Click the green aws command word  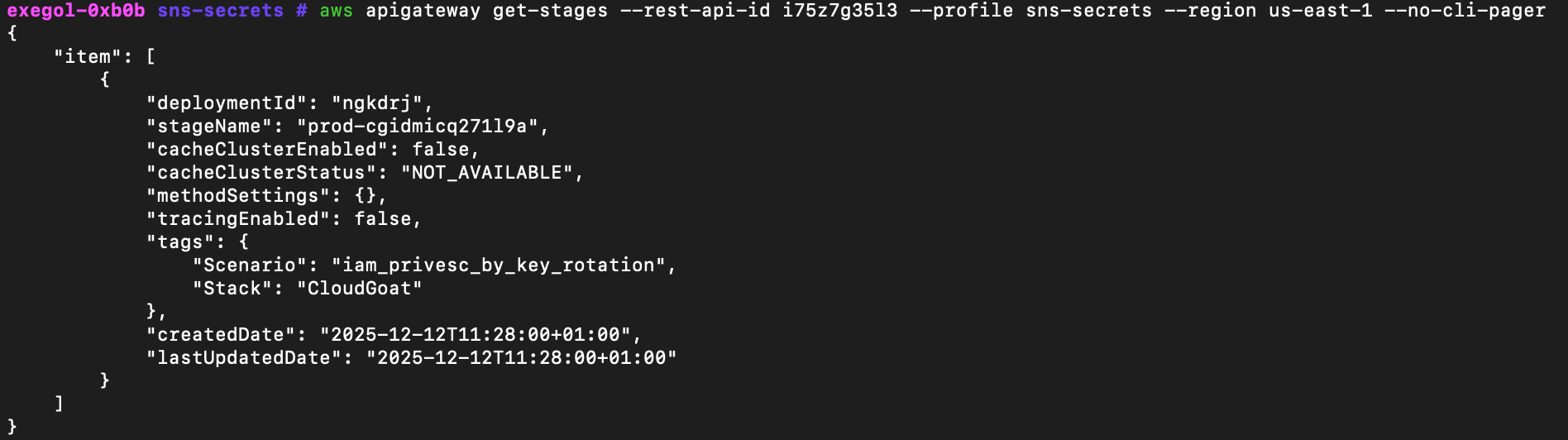point(336,11)
